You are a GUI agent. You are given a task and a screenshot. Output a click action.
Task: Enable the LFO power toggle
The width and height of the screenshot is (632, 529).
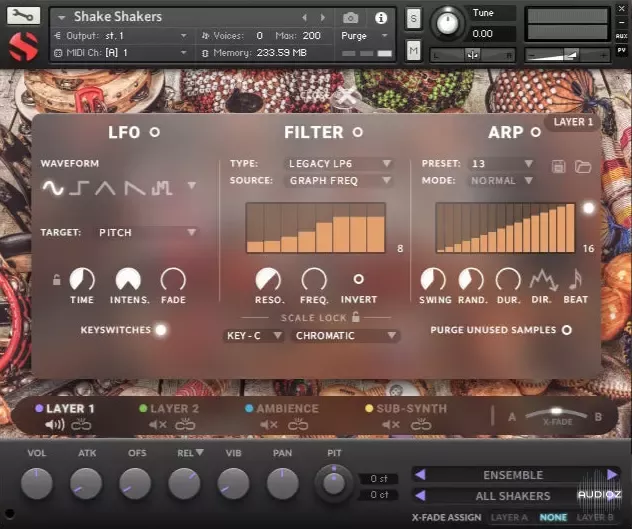click(155, 132)
